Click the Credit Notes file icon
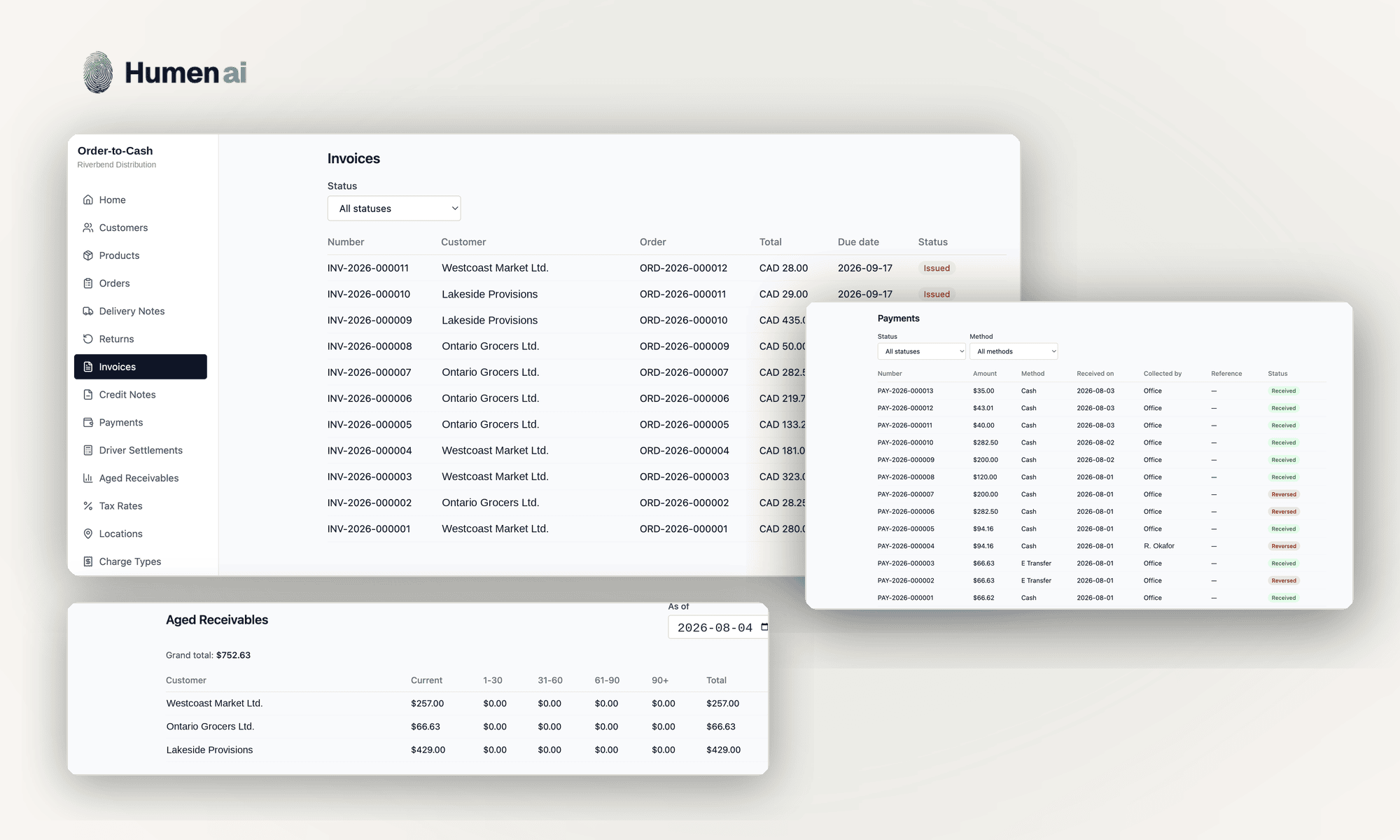The width and height of the screenshot is (1400, 840). [x=88, y=395]
